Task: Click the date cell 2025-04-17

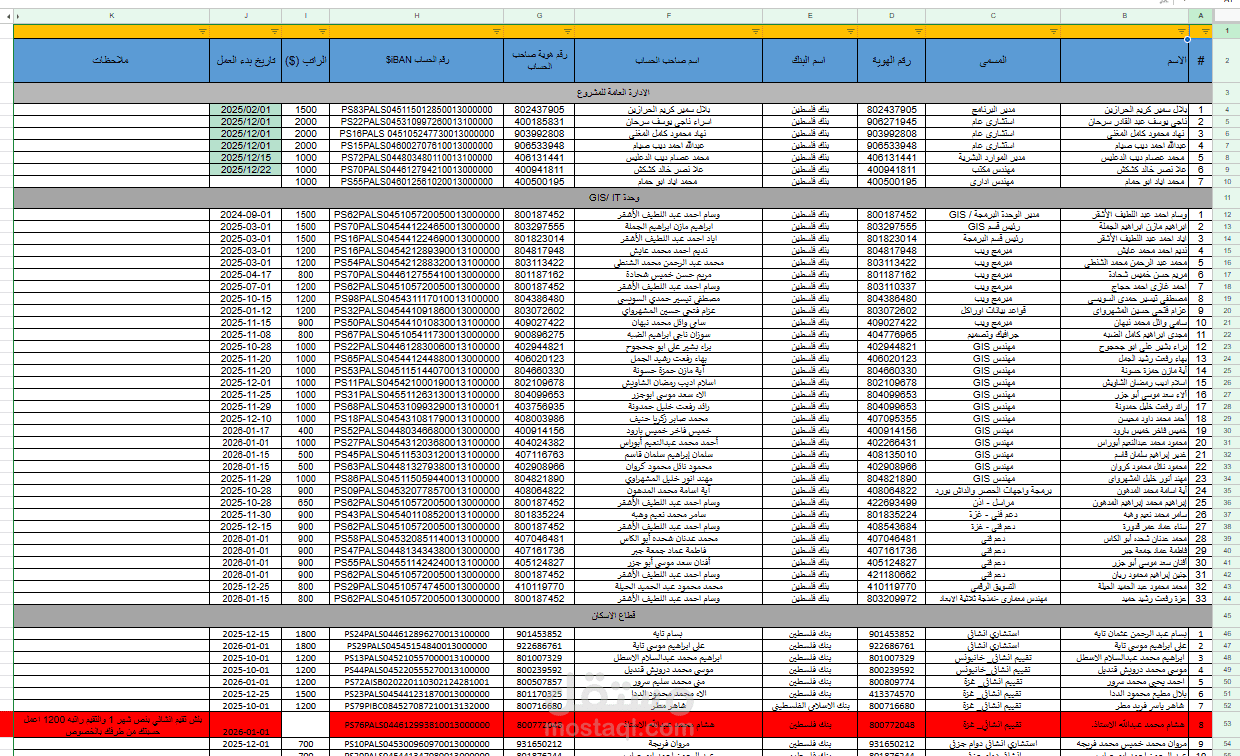Action: tap(246, 275)
